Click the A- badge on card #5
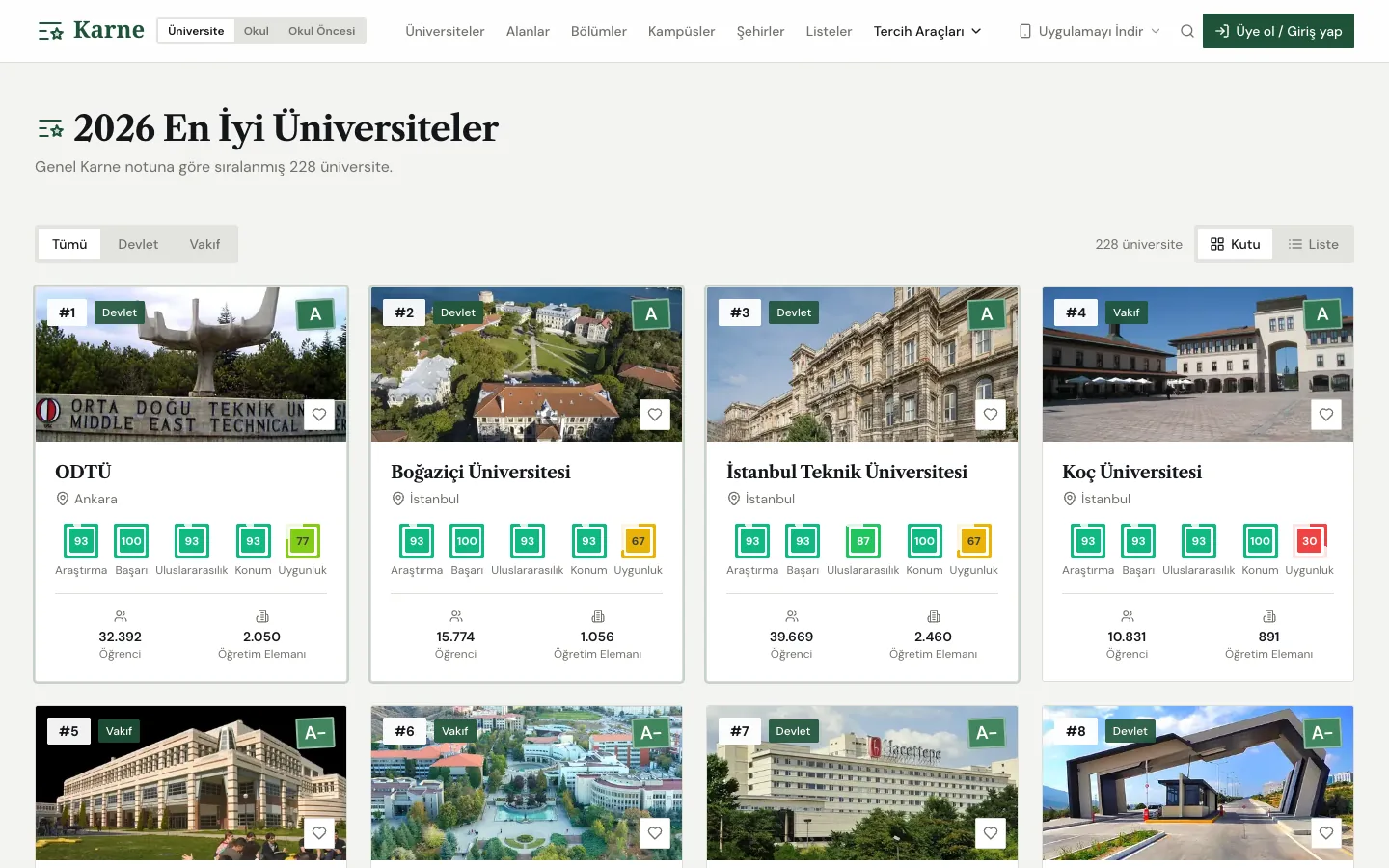The height and width of the screenshot is (868, 1389). coord(315,732)
